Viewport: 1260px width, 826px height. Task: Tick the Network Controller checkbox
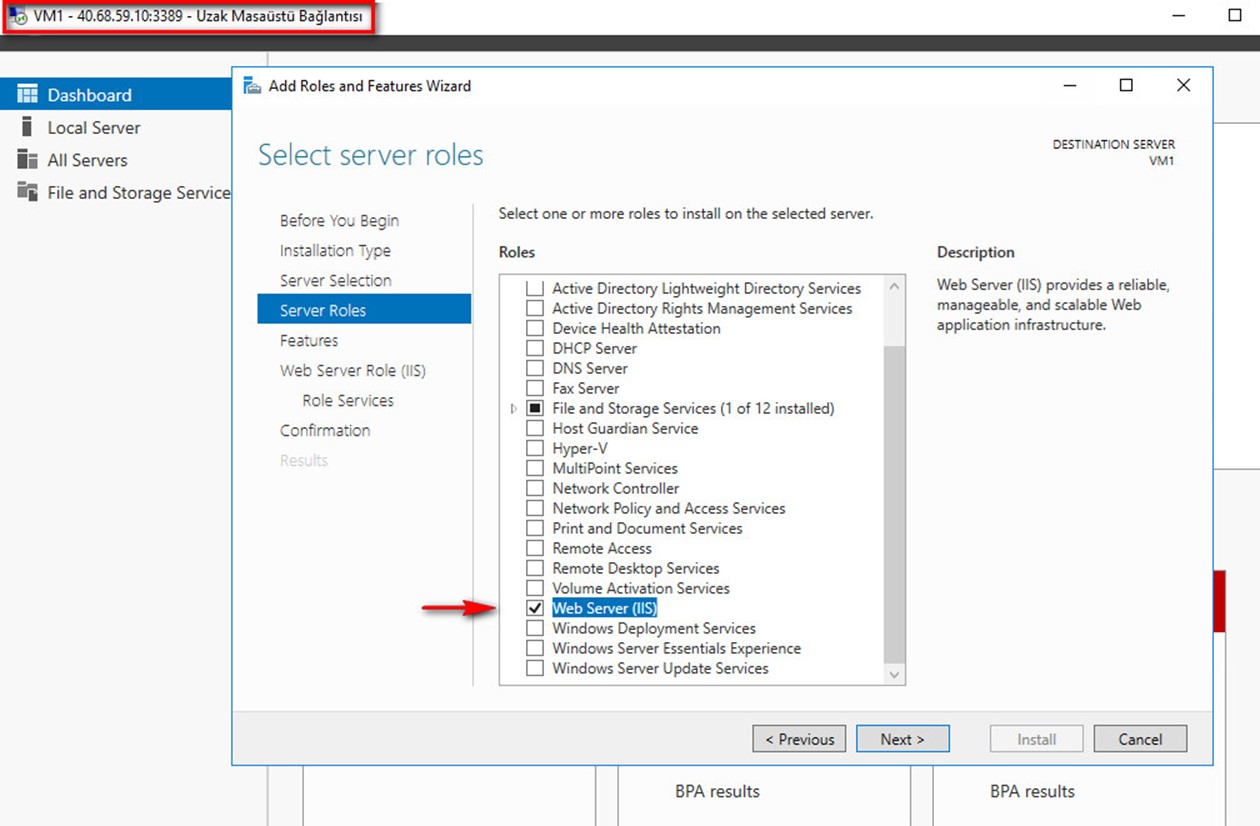535,488
